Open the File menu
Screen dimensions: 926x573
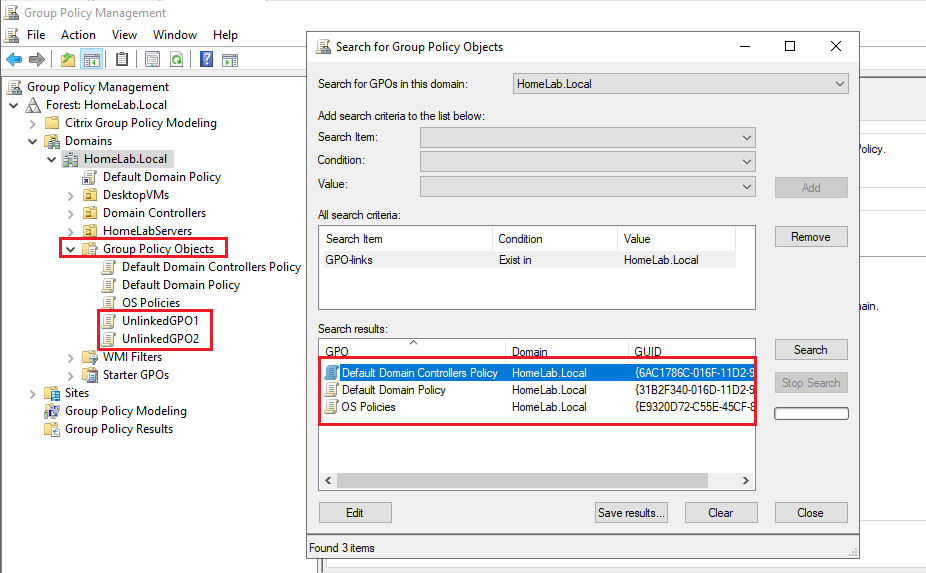pos(36,35)
